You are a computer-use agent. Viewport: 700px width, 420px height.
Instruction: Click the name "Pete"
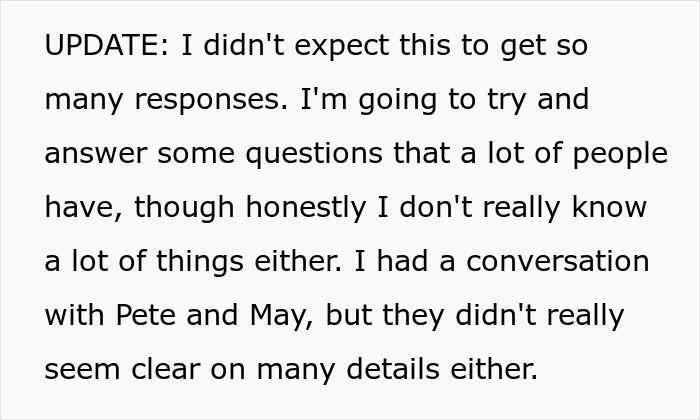(137, 316)
